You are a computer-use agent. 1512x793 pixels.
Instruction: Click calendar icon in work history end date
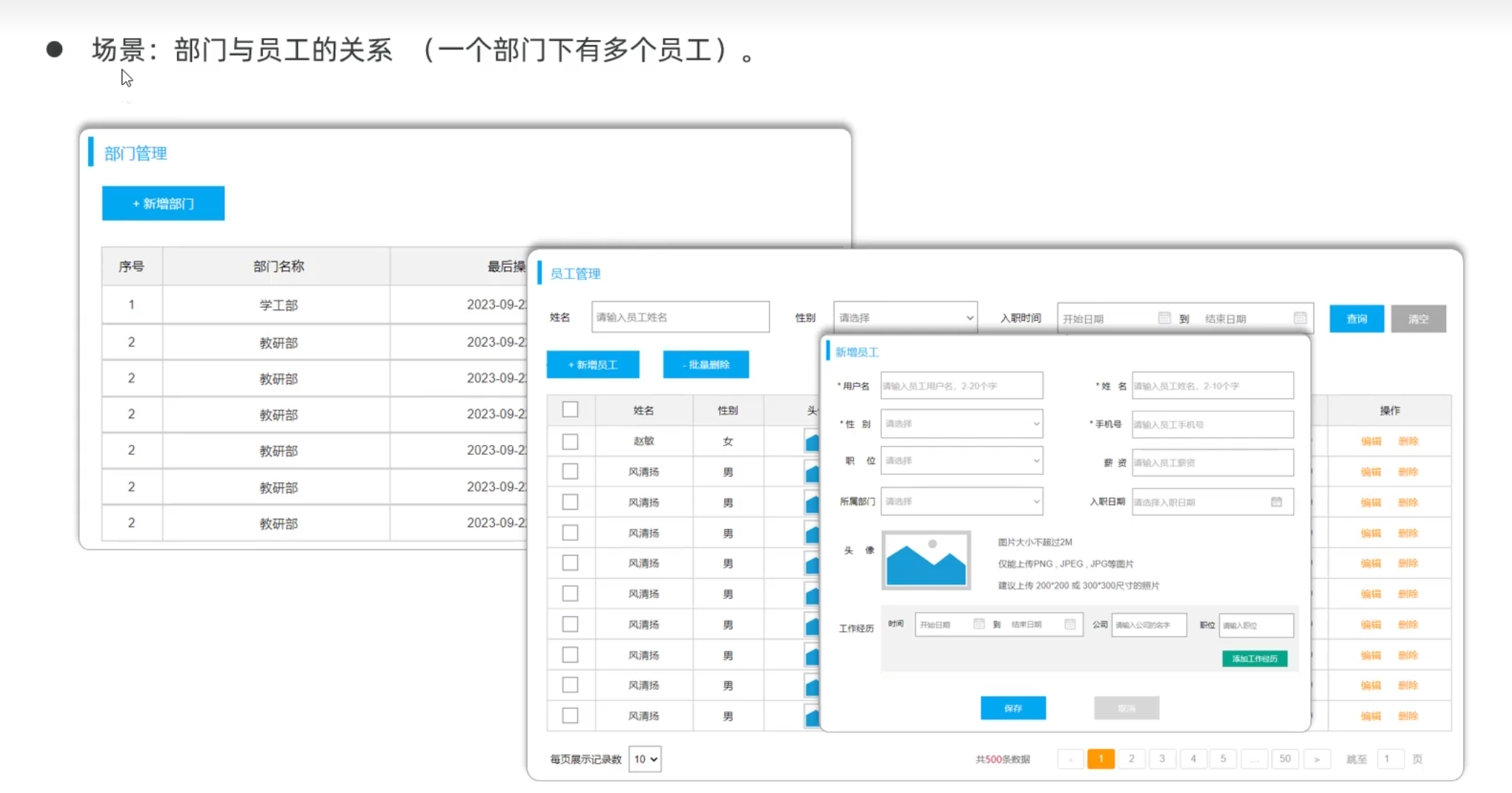pos(1070,625)
